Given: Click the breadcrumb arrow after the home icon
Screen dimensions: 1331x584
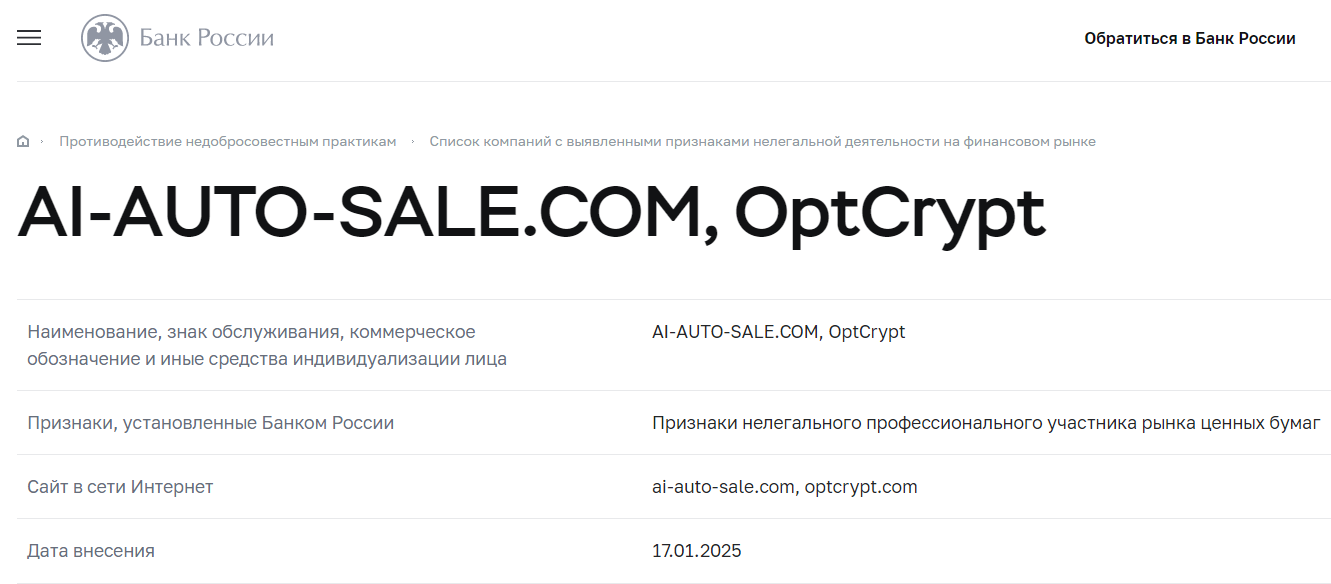Looking at the screenshot, I should (x=42, y=142).
